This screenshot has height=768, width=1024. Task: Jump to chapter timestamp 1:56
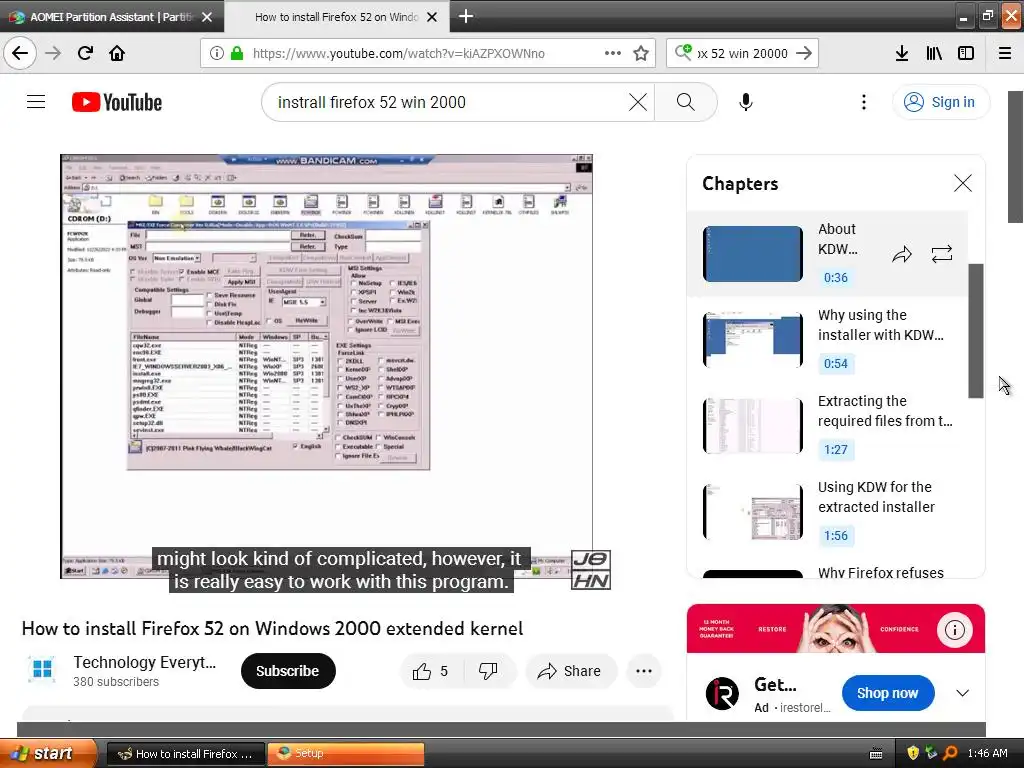click(835, 536)
